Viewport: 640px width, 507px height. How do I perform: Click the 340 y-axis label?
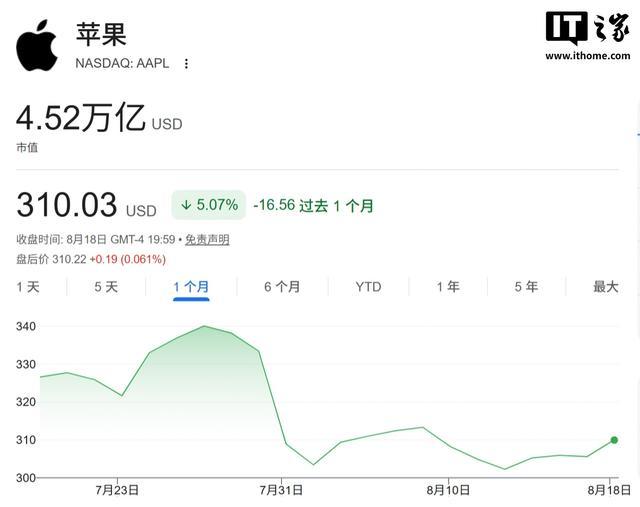coord(26,327)
